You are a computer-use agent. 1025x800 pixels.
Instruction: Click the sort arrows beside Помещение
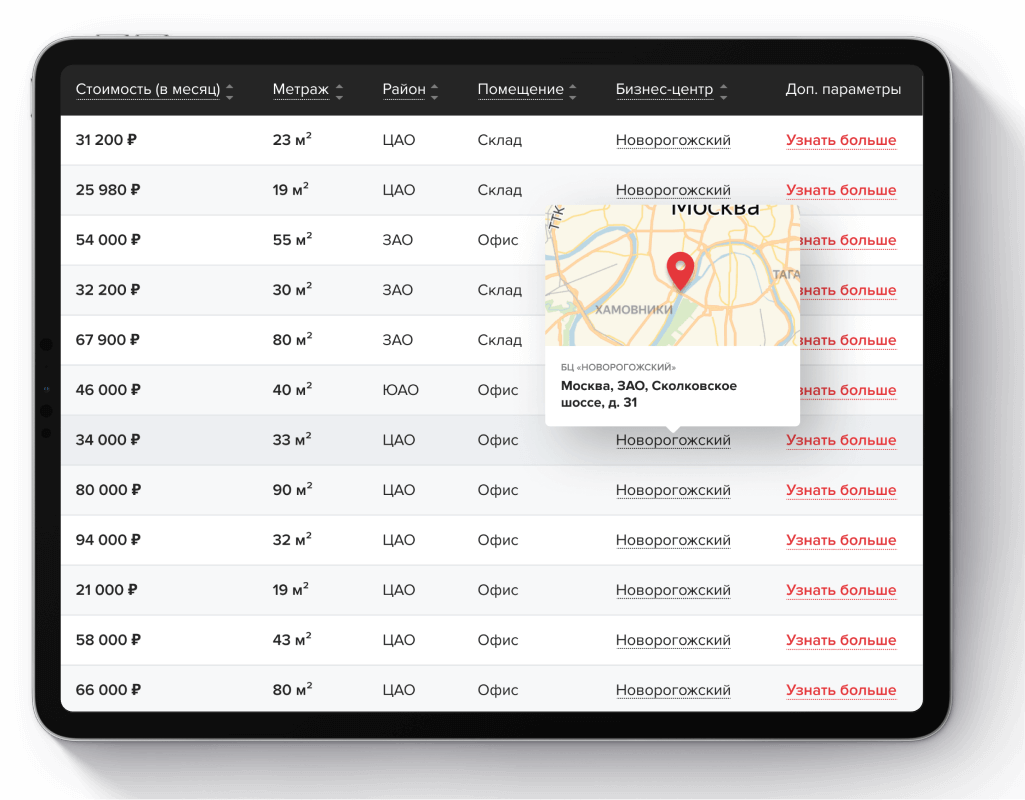click(573, 92)
